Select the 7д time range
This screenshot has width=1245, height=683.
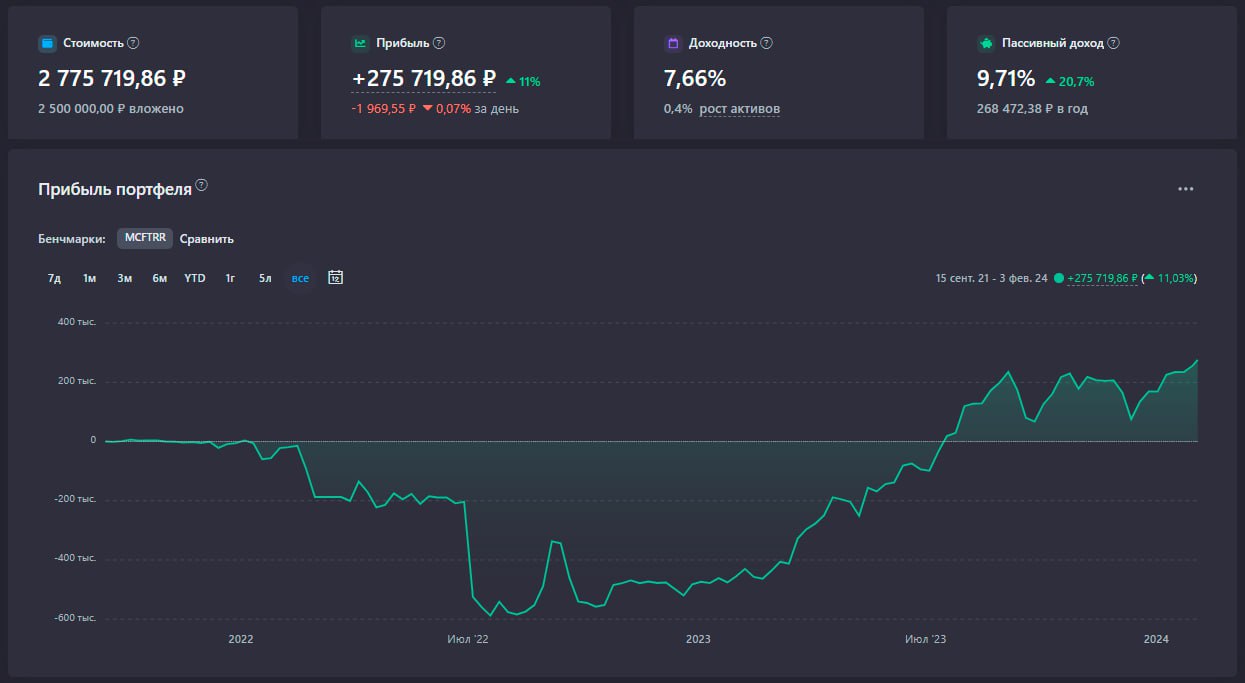click(x=54, y=278)
